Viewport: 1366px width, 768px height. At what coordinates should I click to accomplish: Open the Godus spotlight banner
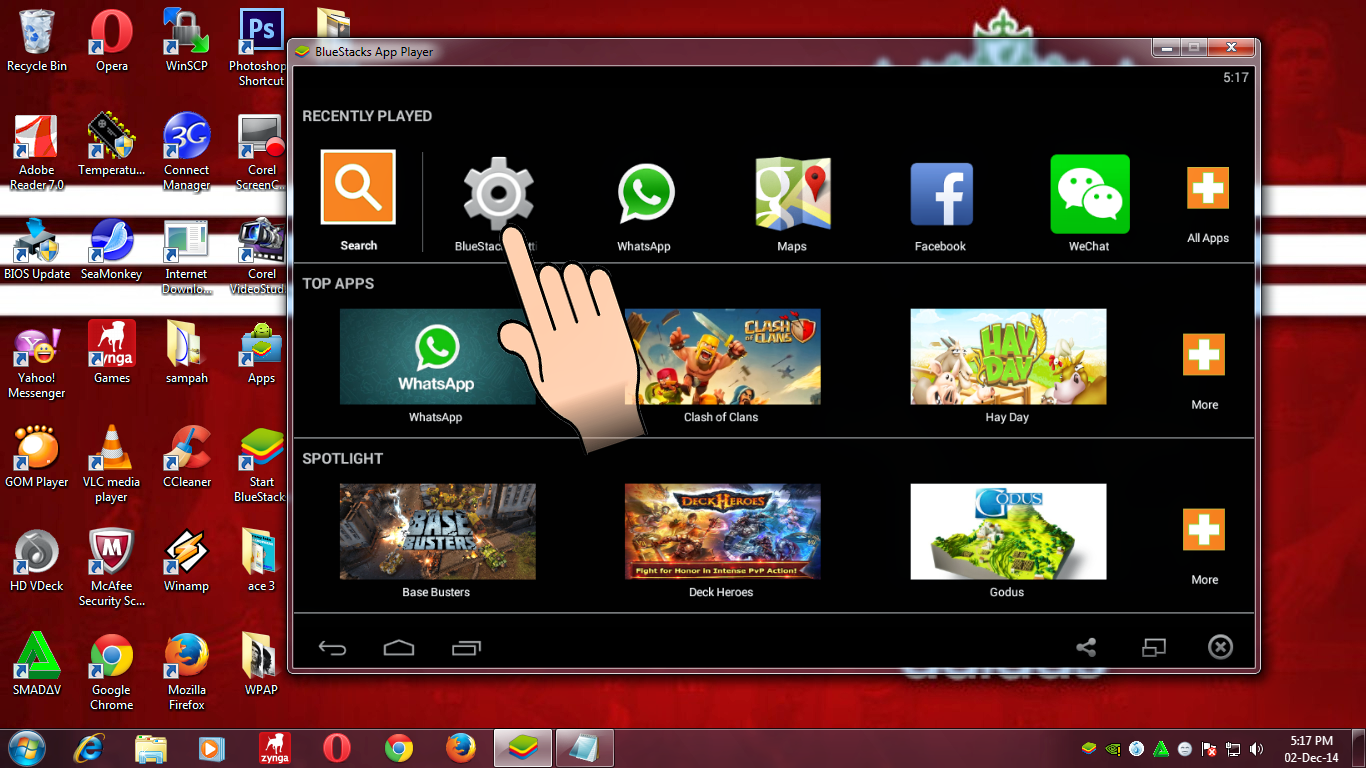pyautogui.click(x=1008, y=531)
